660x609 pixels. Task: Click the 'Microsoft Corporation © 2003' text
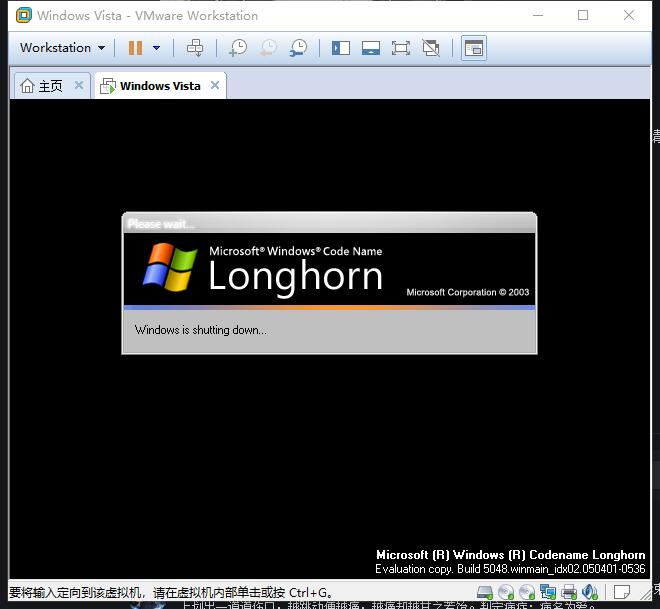coord(468,292)
